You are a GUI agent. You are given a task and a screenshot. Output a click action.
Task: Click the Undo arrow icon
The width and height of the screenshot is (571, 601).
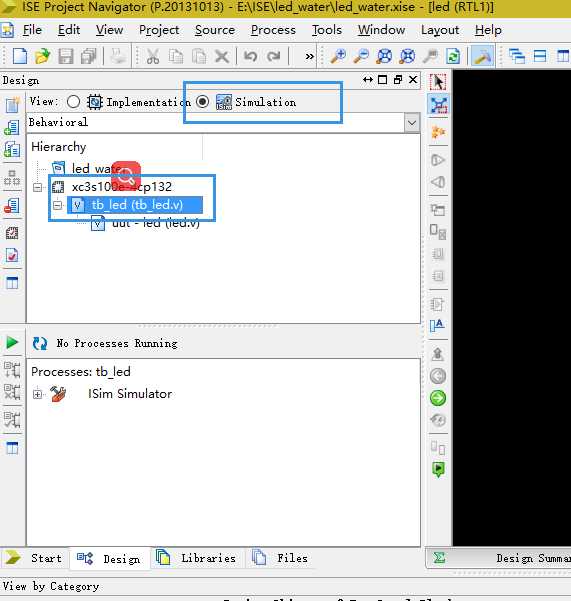click(251, 56)
